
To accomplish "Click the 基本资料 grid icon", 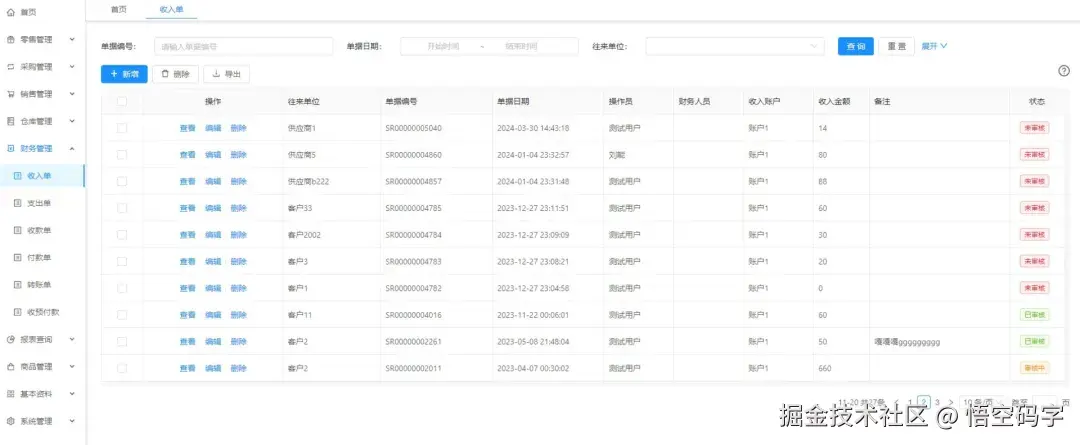I will [x=10, y=394].
